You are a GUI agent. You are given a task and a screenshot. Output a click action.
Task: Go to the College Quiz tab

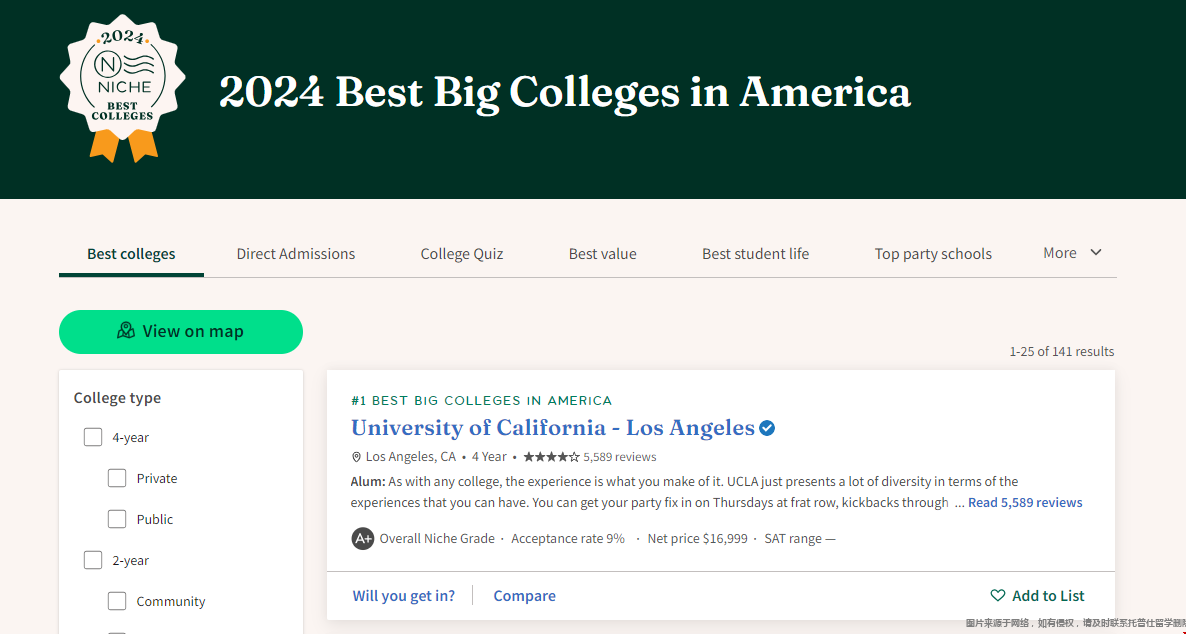tap(462, 254)
